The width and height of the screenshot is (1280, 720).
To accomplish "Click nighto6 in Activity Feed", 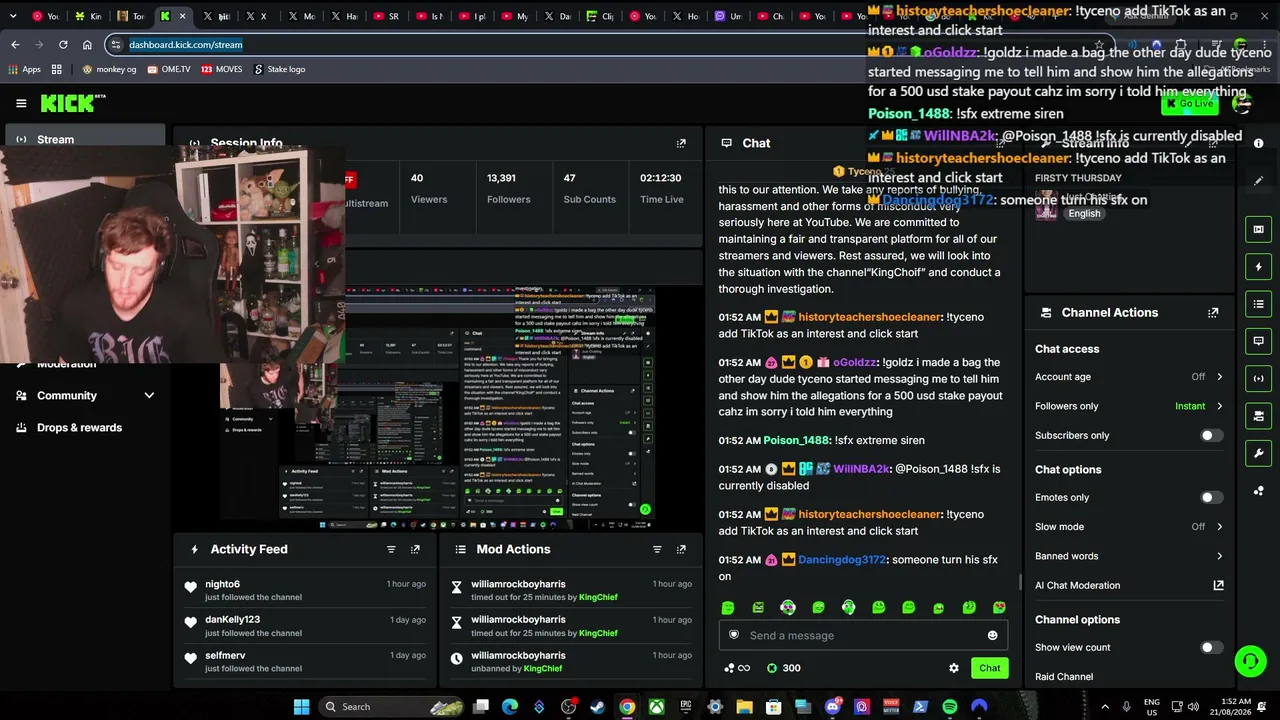I will point(222,584).
